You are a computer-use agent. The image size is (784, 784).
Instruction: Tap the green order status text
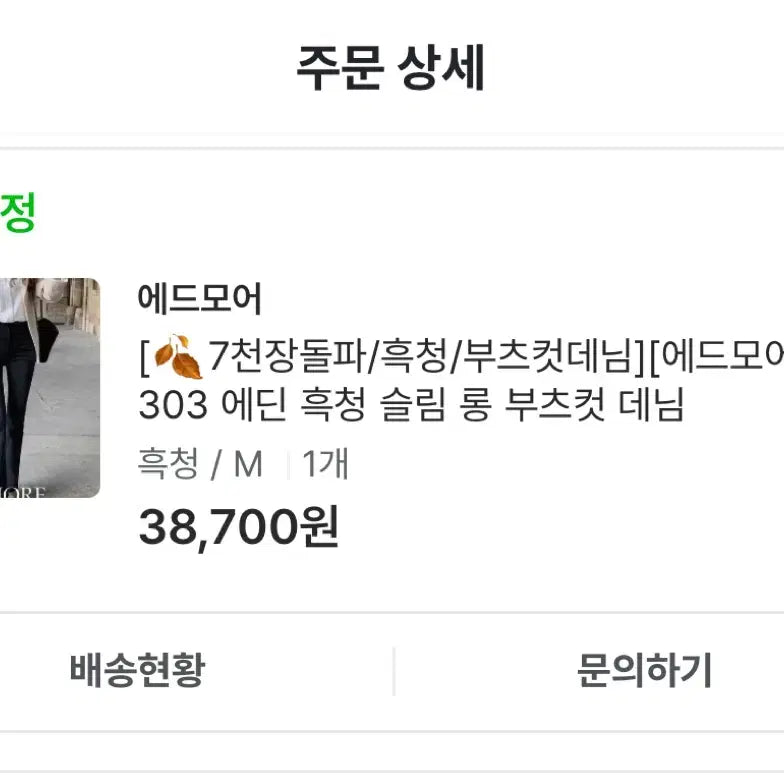point(18,212)
